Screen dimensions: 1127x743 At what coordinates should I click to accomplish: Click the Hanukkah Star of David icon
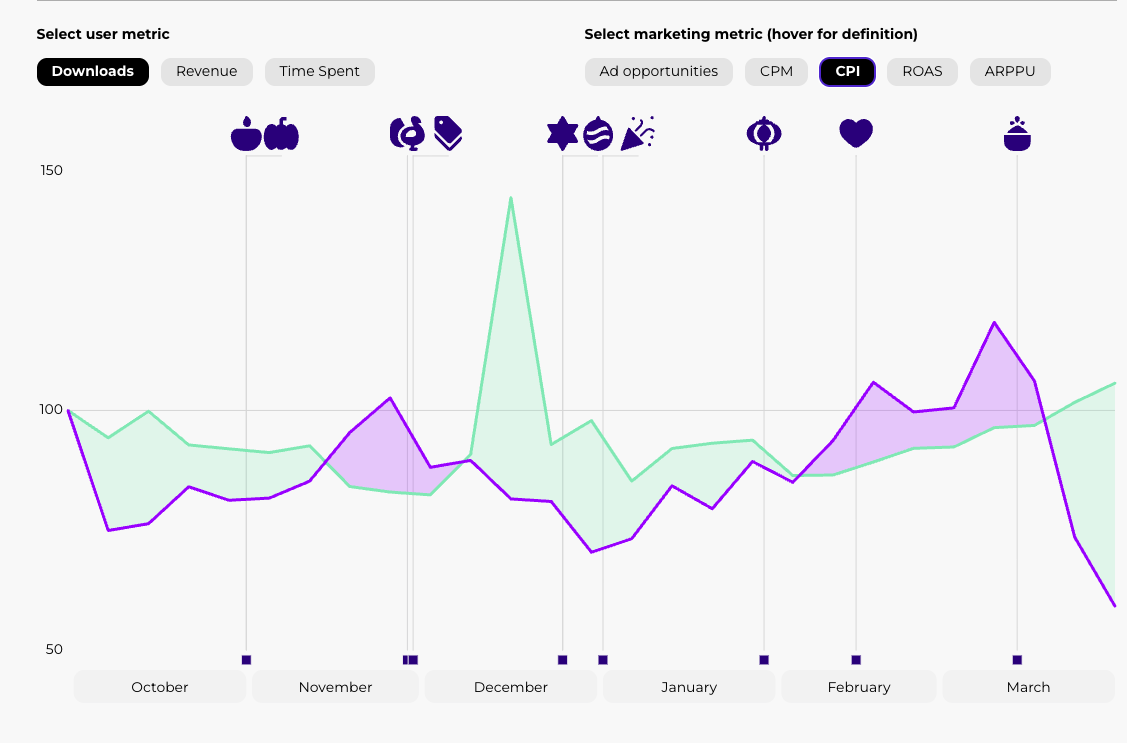pos(562,134)
